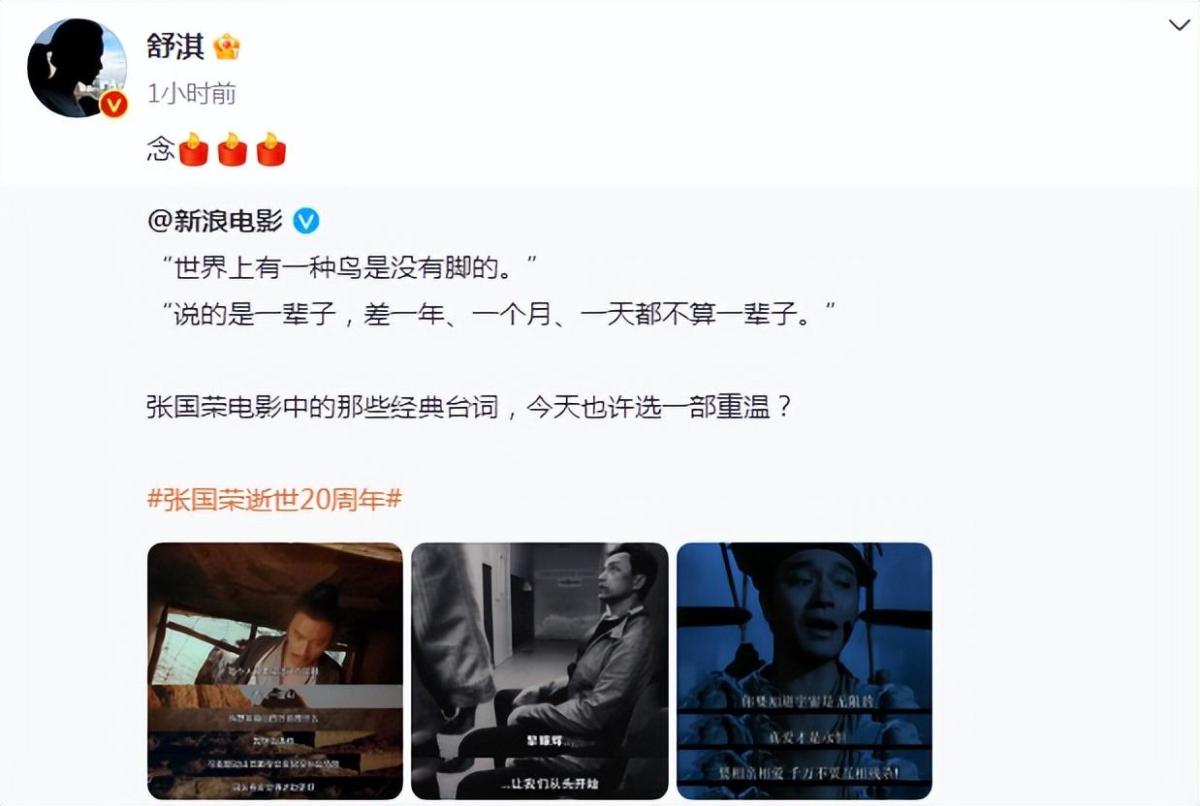Open the blue-tinted movie still thumbnail
Viewport: 1200px width, 806px height.
(x=804, y=670)
